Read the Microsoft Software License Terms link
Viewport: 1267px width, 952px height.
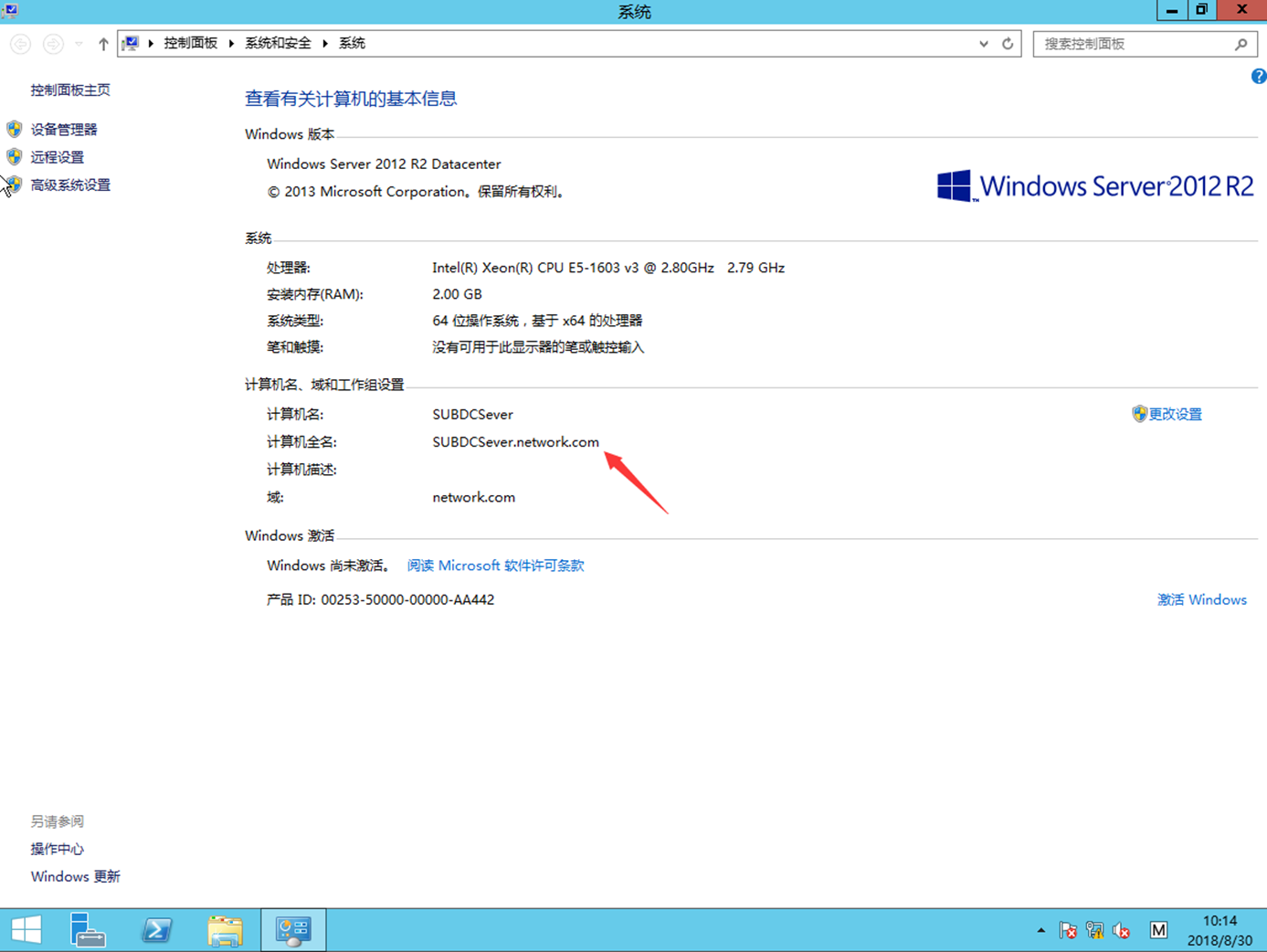tap(495, 566)
